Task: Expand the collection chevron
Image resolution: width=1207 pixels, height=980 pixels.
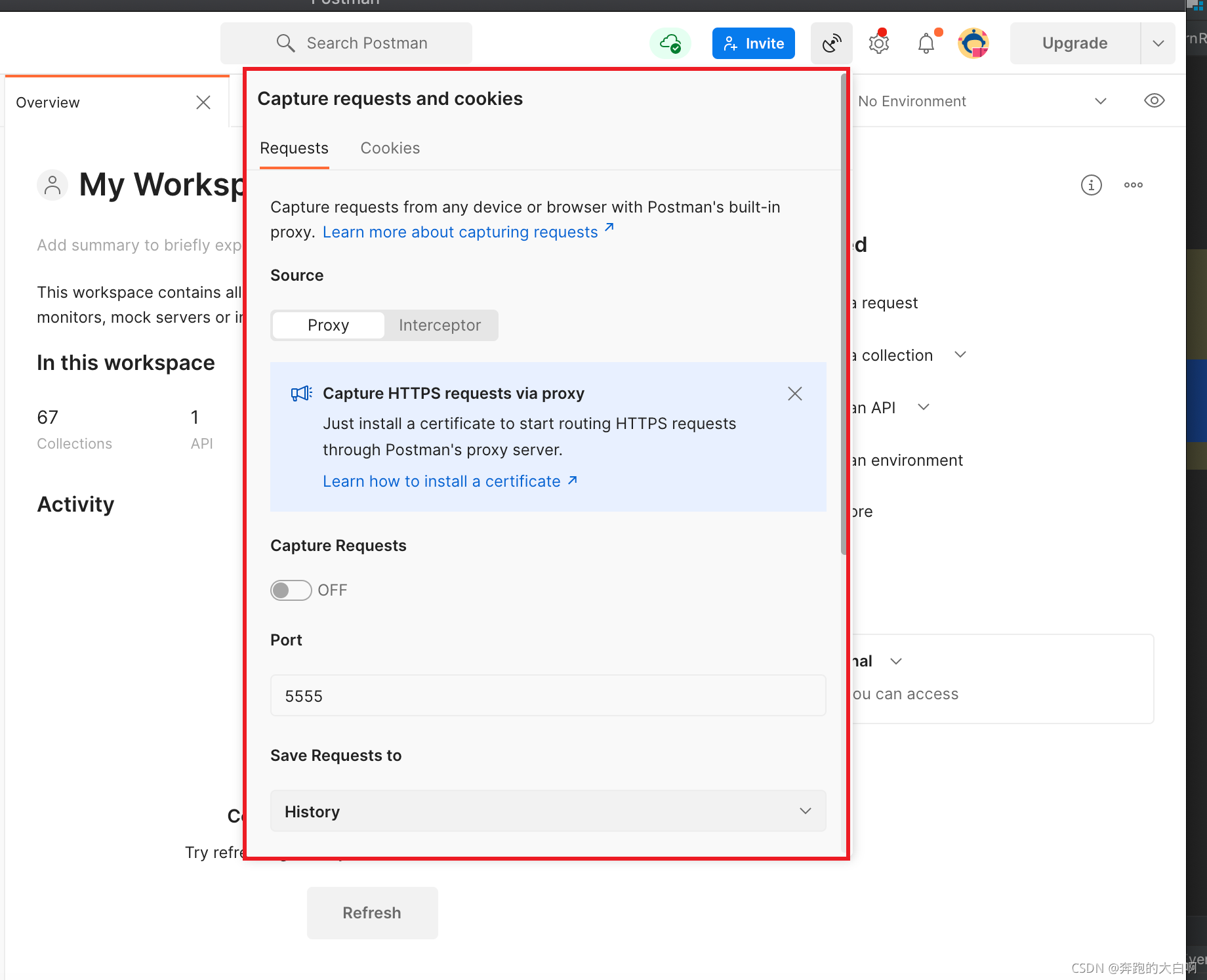Action: click(x=960, y=355)
